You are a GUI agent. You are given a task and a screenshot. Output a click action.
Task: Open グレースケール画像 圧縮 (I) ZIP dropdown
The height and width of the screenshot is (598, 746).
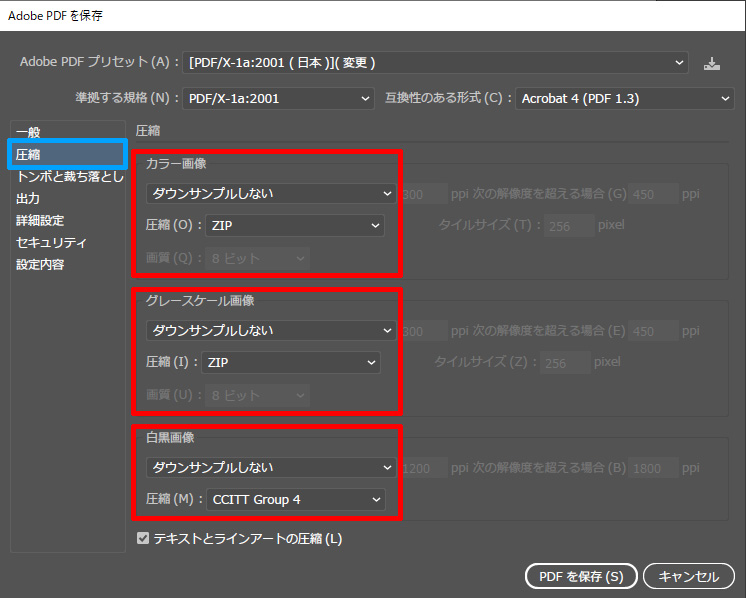291,363
